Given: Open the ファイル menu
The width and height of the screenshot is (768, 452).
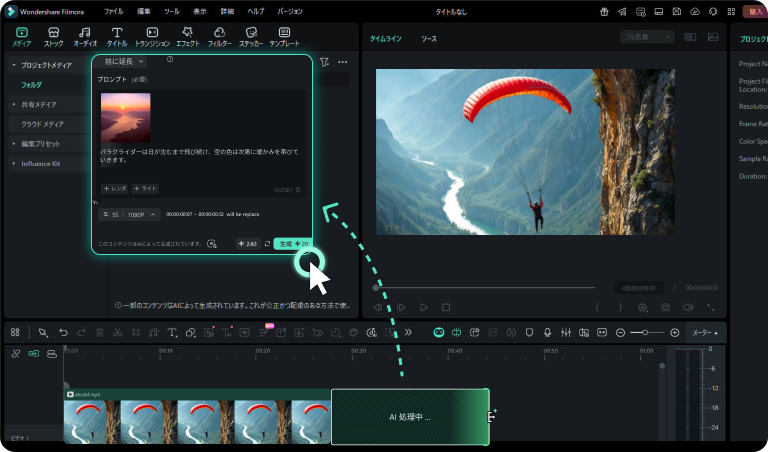Looking at the screenshot, I should point(114,11).
